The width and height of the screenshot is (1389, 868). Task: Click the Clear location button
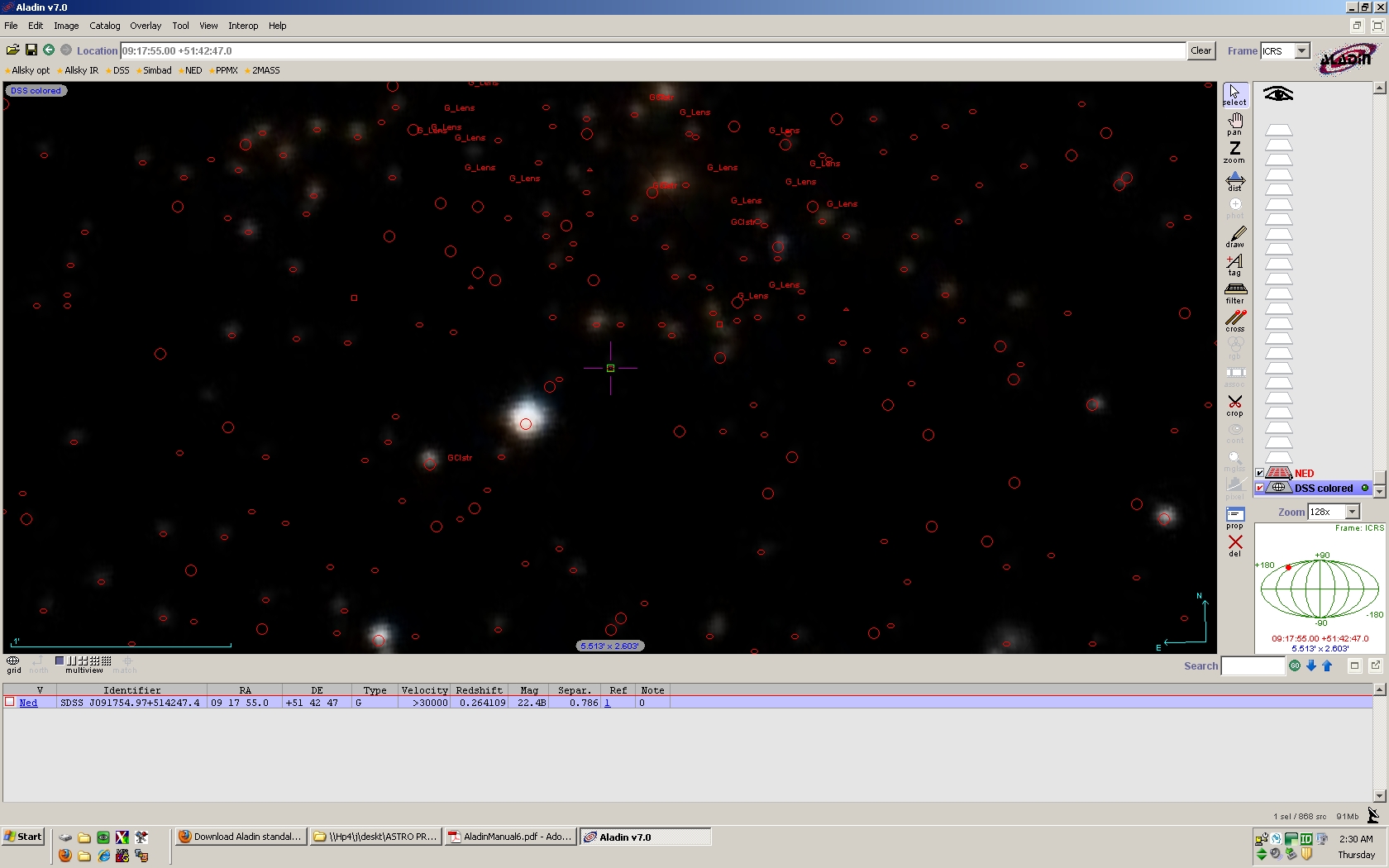coord(1200,50)
